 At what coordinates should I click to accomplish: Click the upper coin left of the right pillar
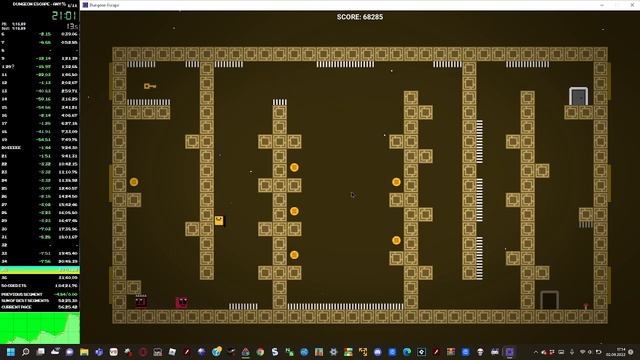click(x=396, y=182)
